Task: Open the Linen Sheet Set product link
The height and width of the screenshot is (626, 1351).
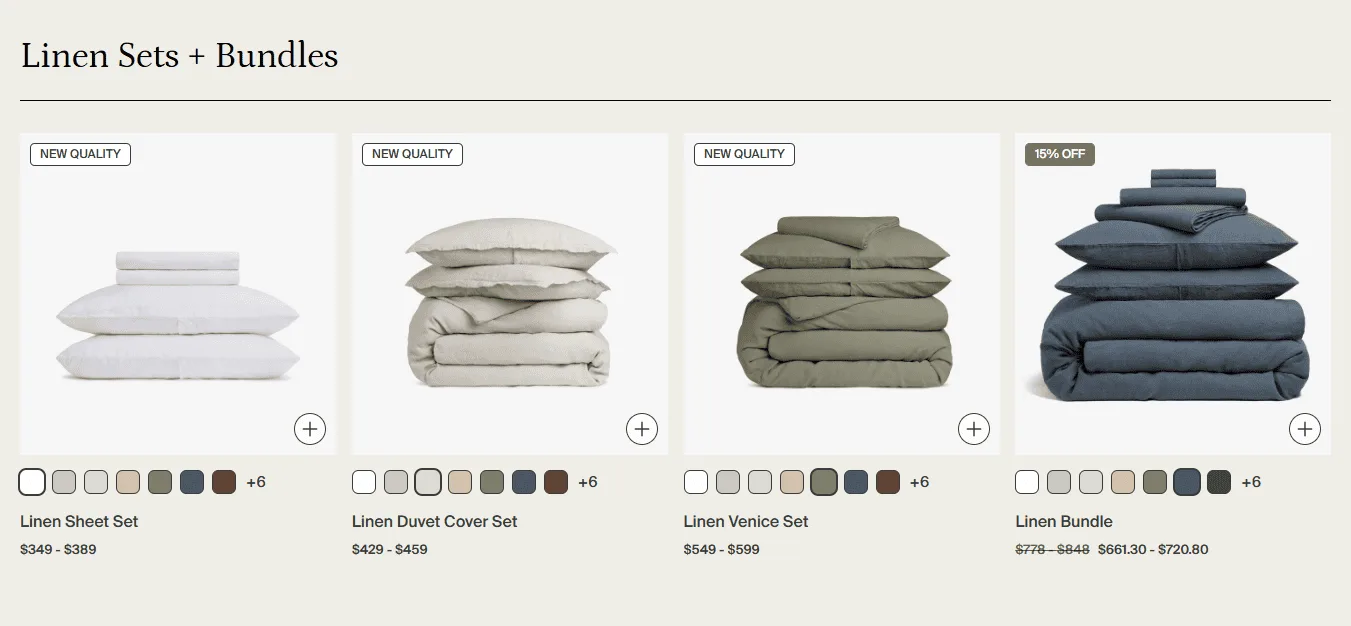Action: pyautogui.click(x=79, y=521)
